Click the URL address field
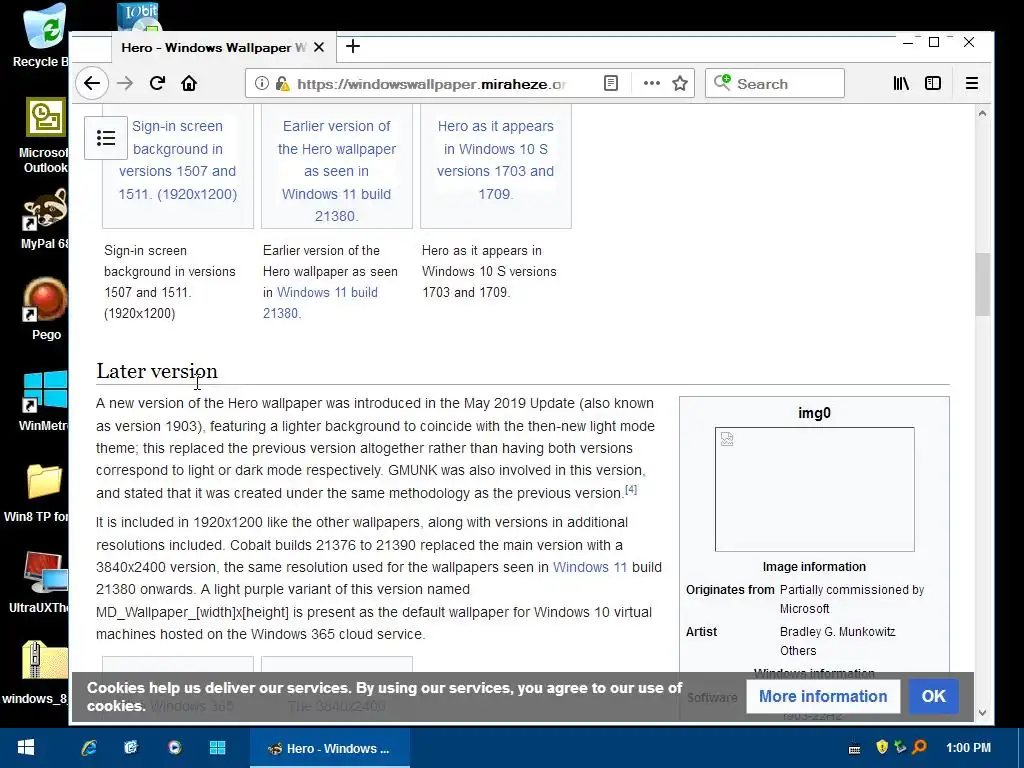The width and height of the screenshot is (1024, 768). pos(431,84)
